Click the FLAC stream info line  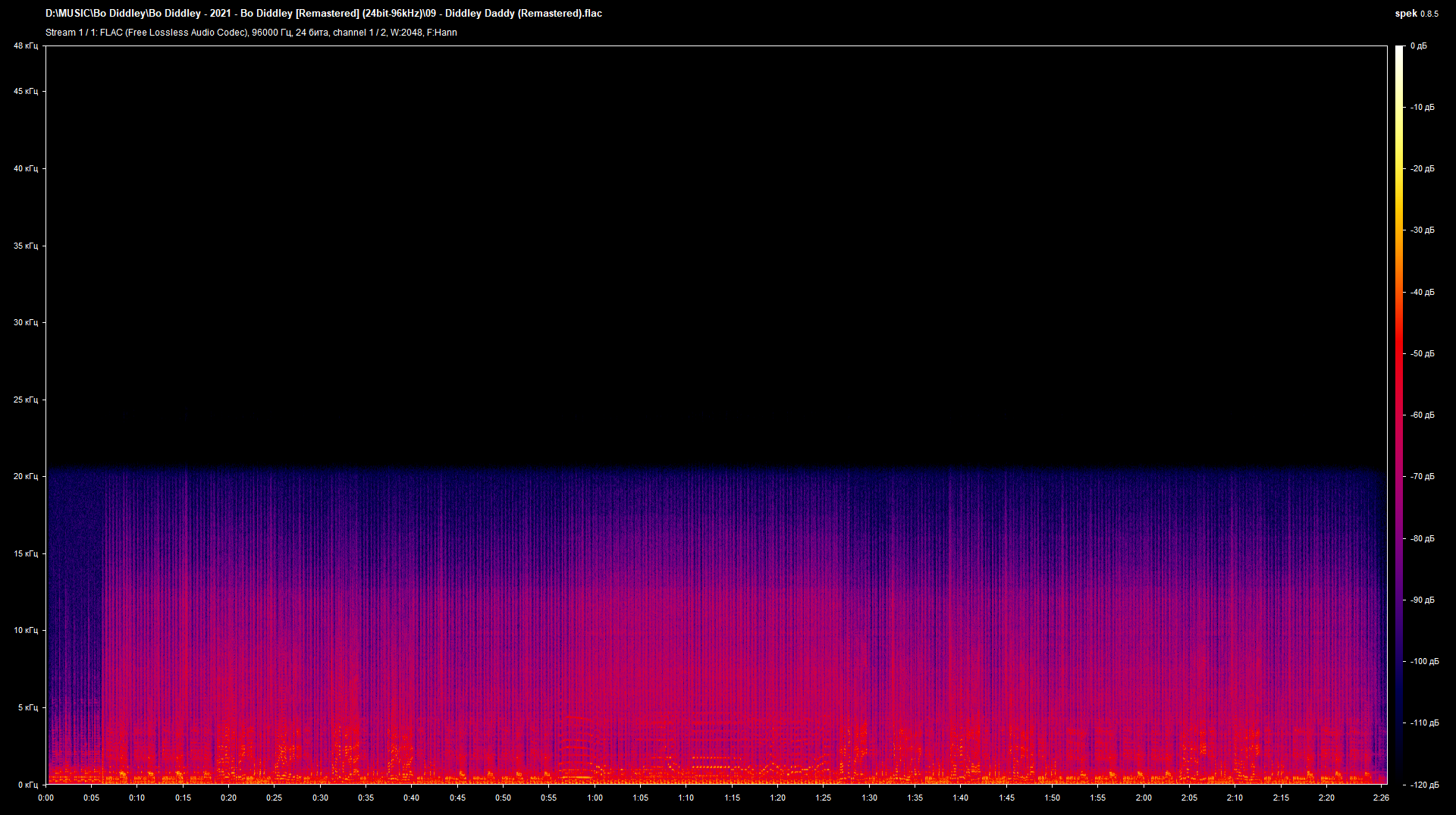[x=251, y=33]
